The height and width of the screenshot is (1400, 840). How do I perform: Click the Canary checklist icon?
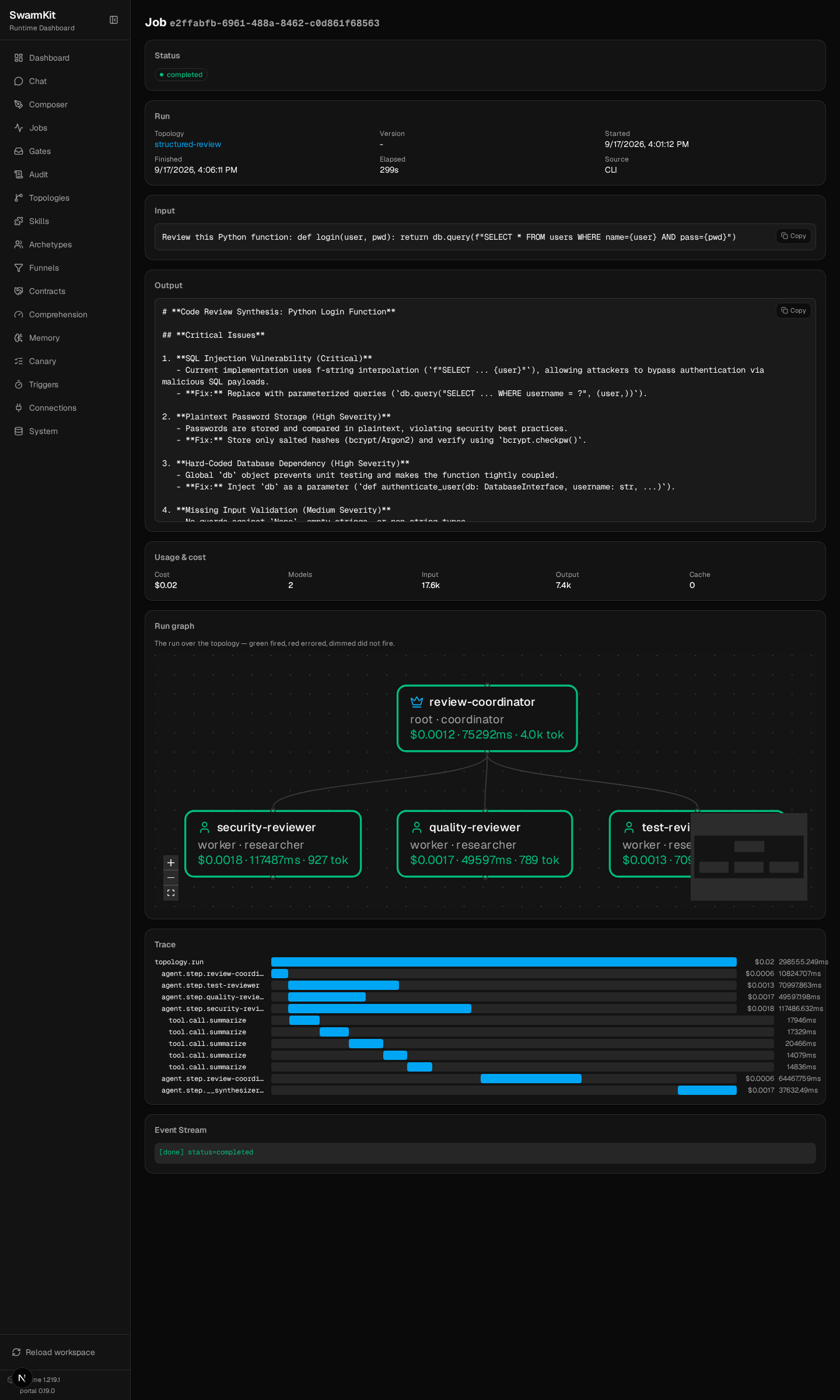[x=19, y=361]
